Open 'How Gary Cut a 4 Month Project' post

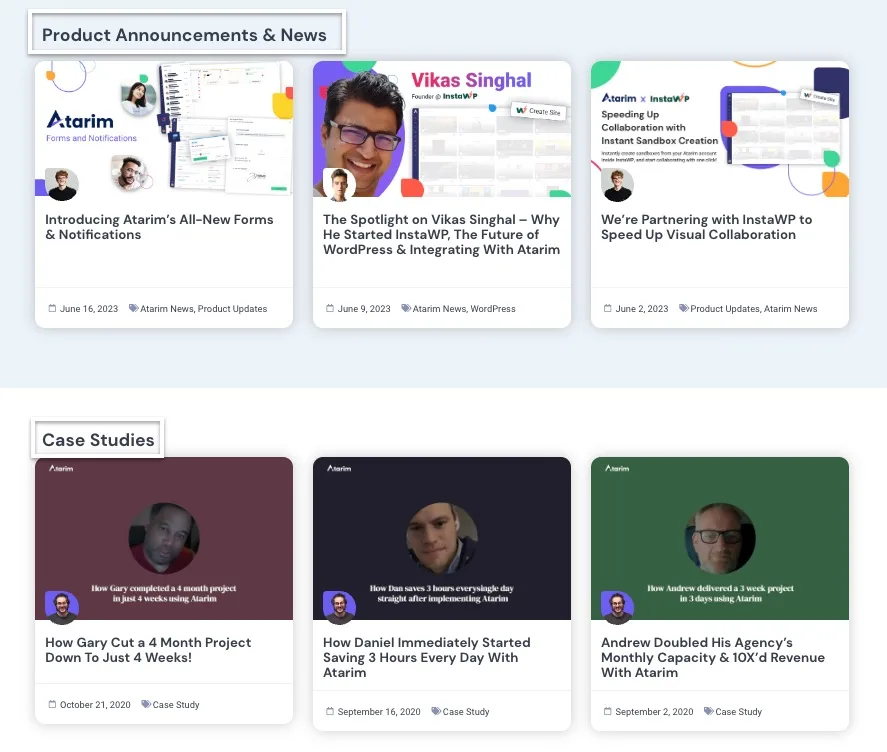148,650
